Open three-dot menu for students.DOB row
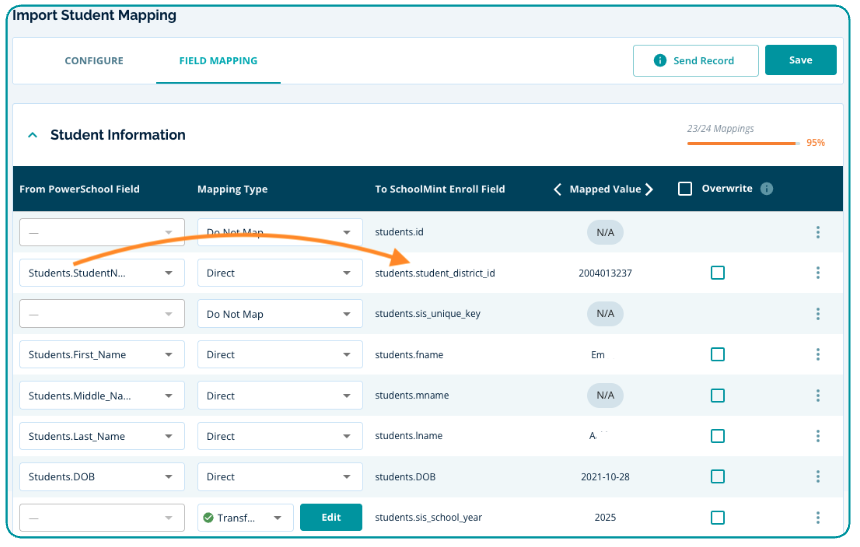 pyautogui.click(x=817, y=477)
